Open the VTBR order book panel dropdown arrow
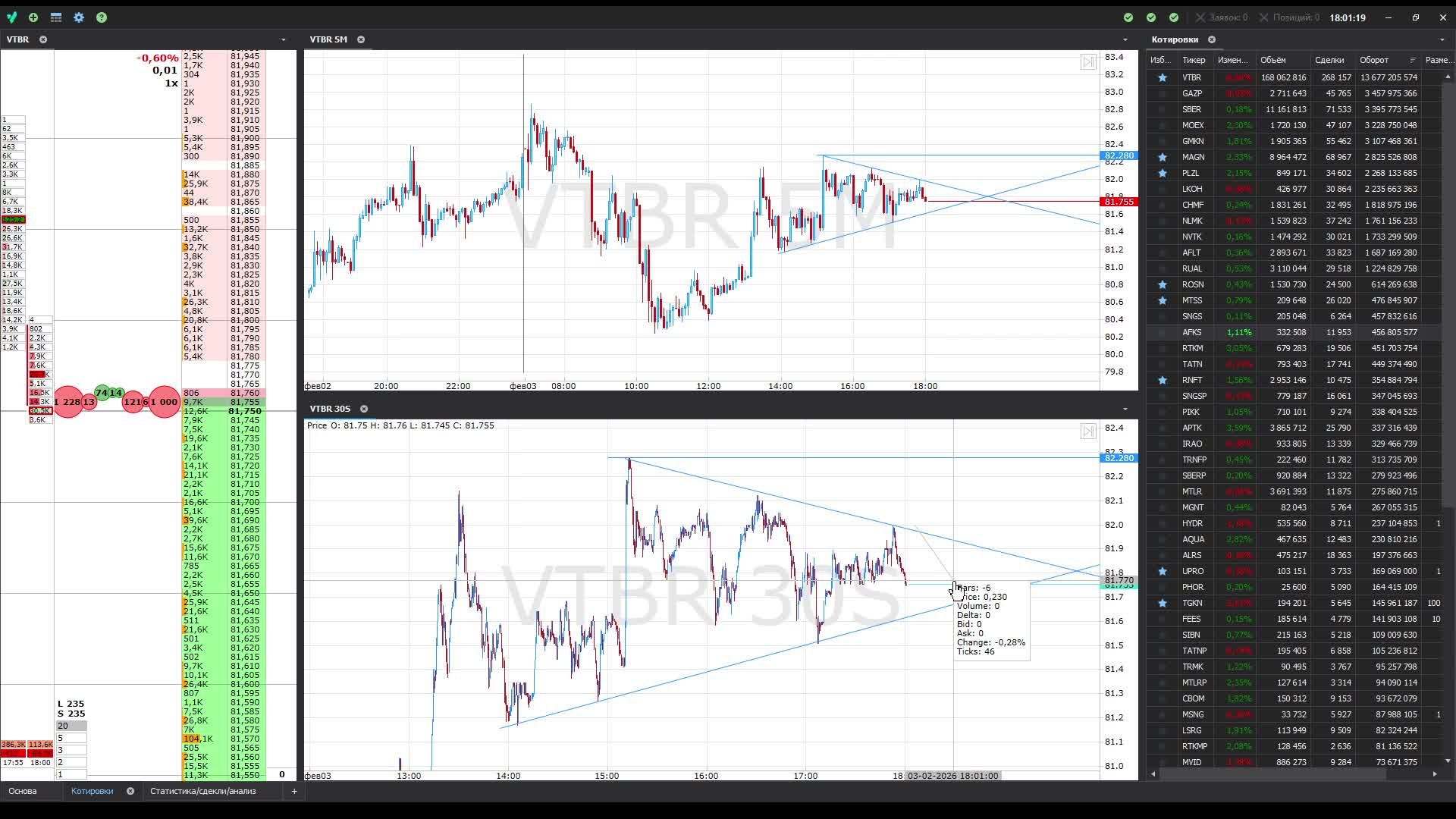Screen dimensions: 1456x819 pyautogui.click(x=284, y=39)
